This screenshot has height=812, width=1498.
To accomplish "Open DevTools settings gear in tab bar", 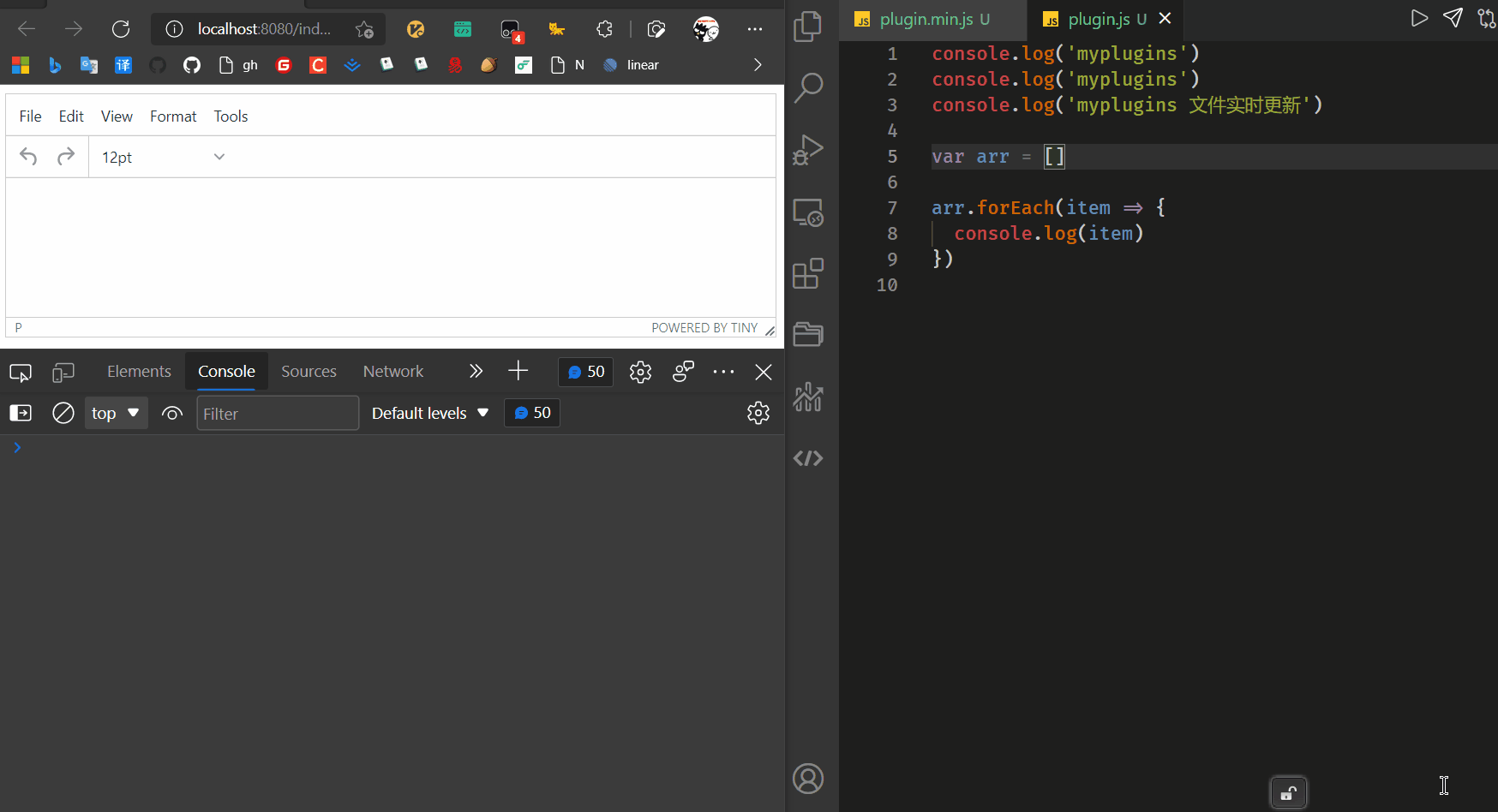I will pyautogui.click(x=640, y=372).
